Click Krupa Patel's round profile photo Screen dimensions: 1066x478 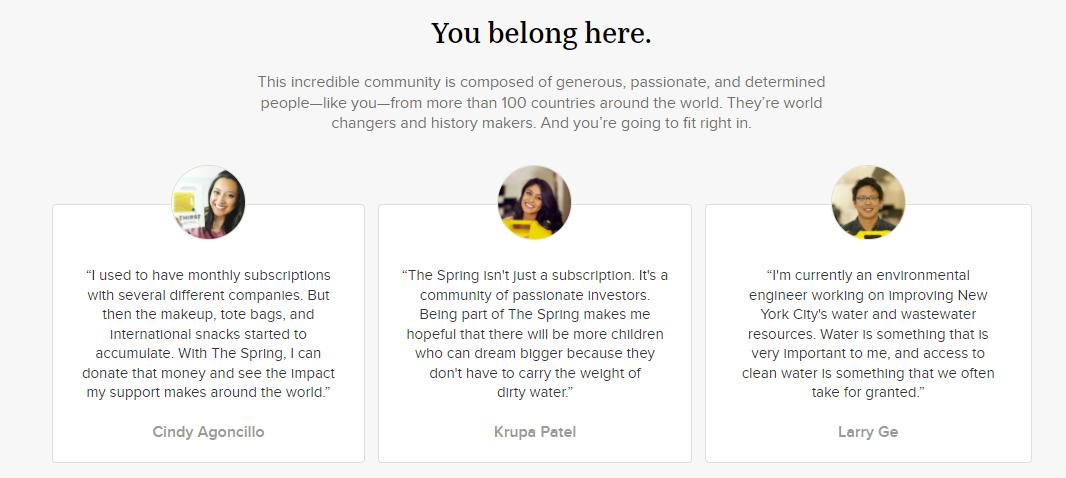pos(534,202)
